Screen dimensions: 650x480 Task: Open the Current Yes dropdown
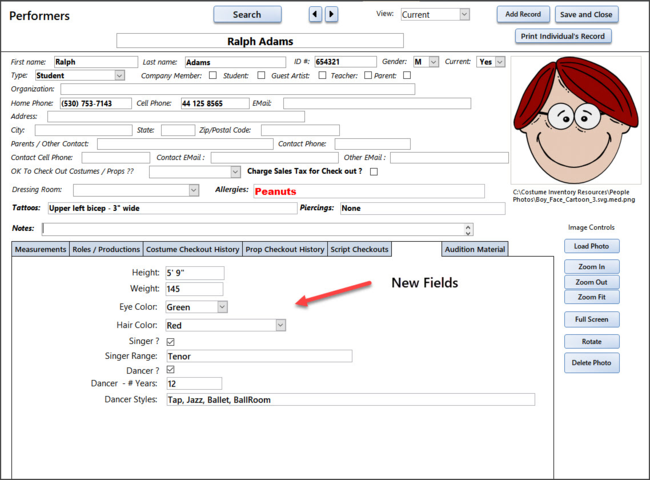click(500, 62)
